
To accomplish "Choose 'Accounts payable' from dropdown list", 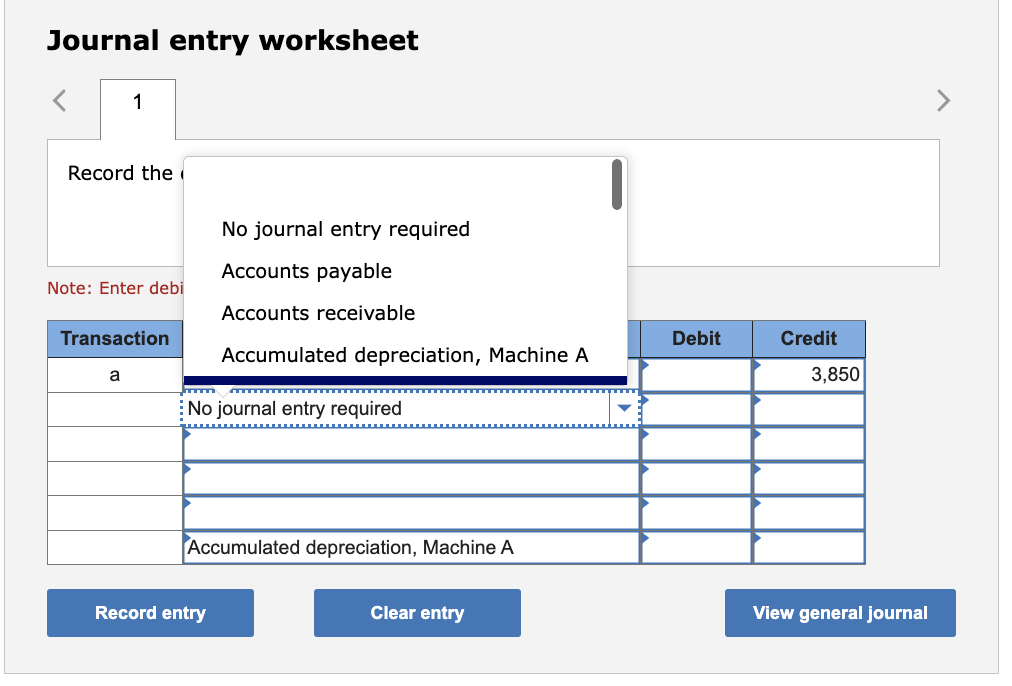I will click(307, 271).
